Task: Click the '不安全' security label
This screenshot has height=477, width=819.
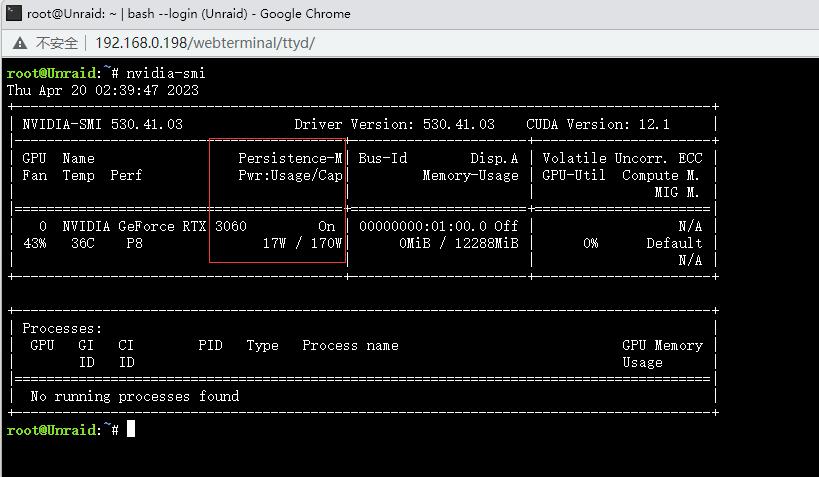Action: tap(56, 43)
